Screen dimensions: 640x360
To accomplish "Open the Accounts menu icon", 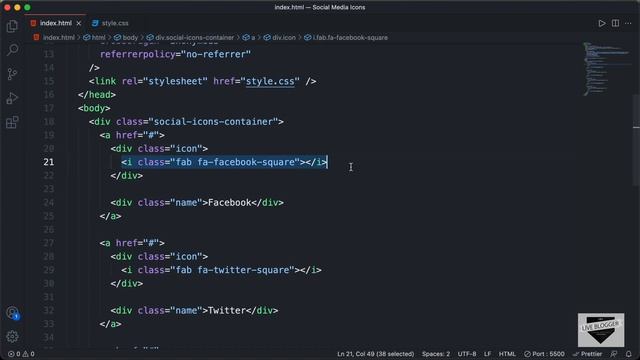I will coord(12,313).
